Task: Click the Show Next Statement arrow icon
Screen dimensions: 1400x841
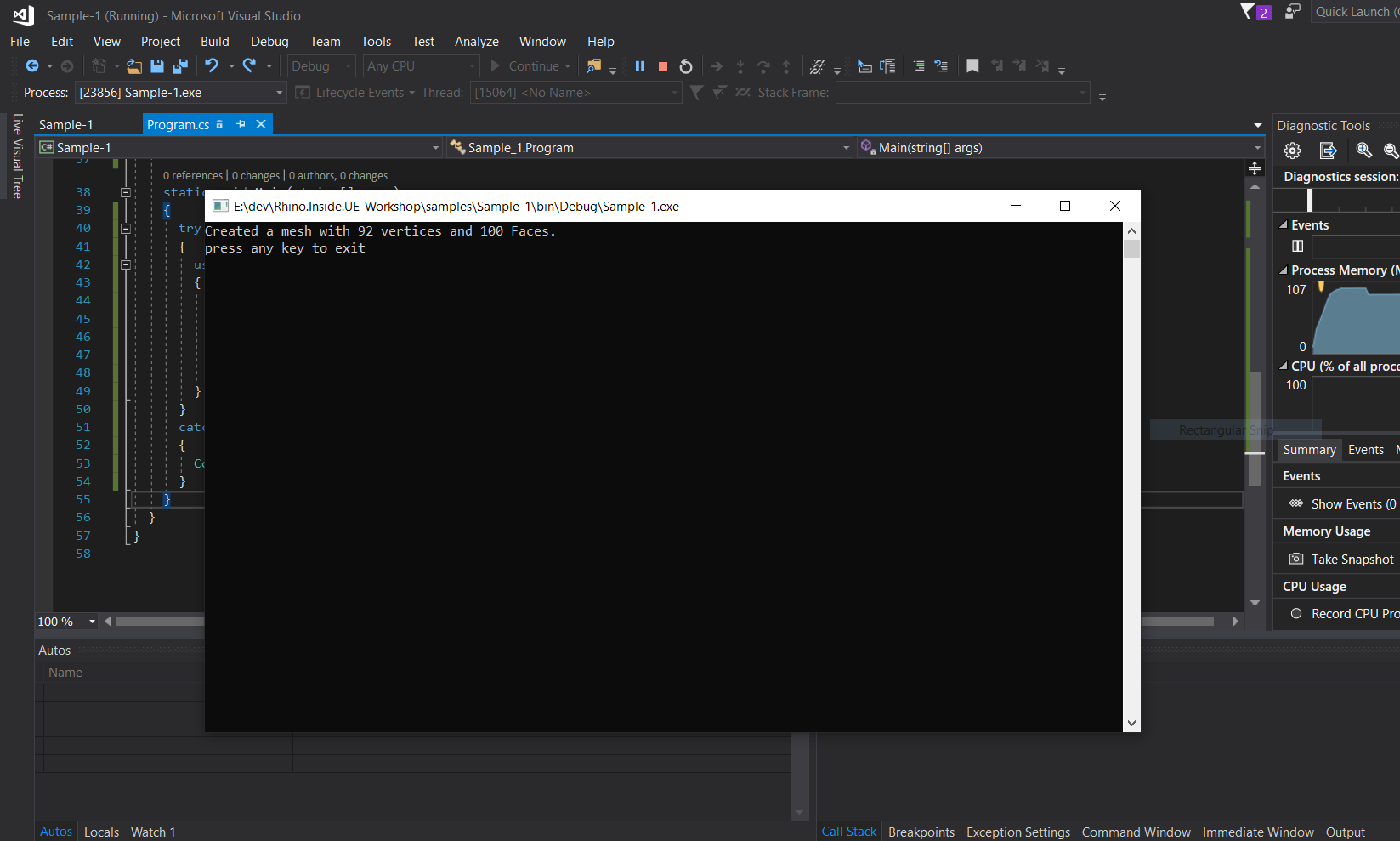Action: (x=717, y=66)
